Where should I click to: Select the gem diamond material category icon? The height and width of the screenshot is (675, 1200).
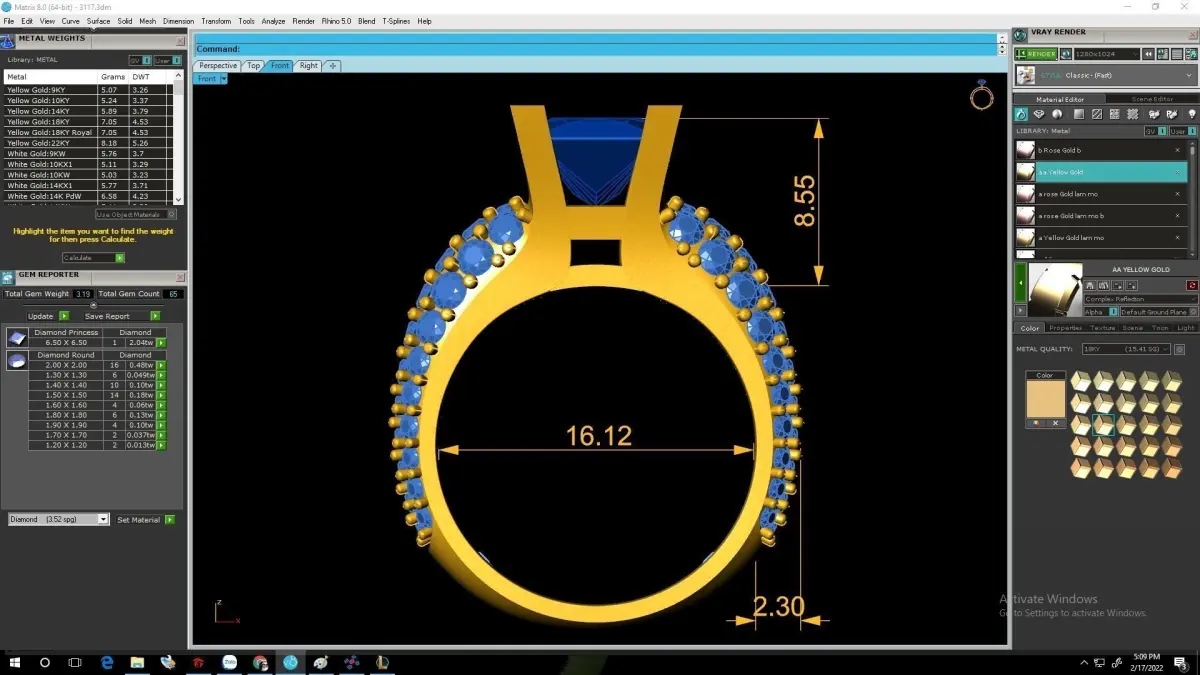[1039, 115]
